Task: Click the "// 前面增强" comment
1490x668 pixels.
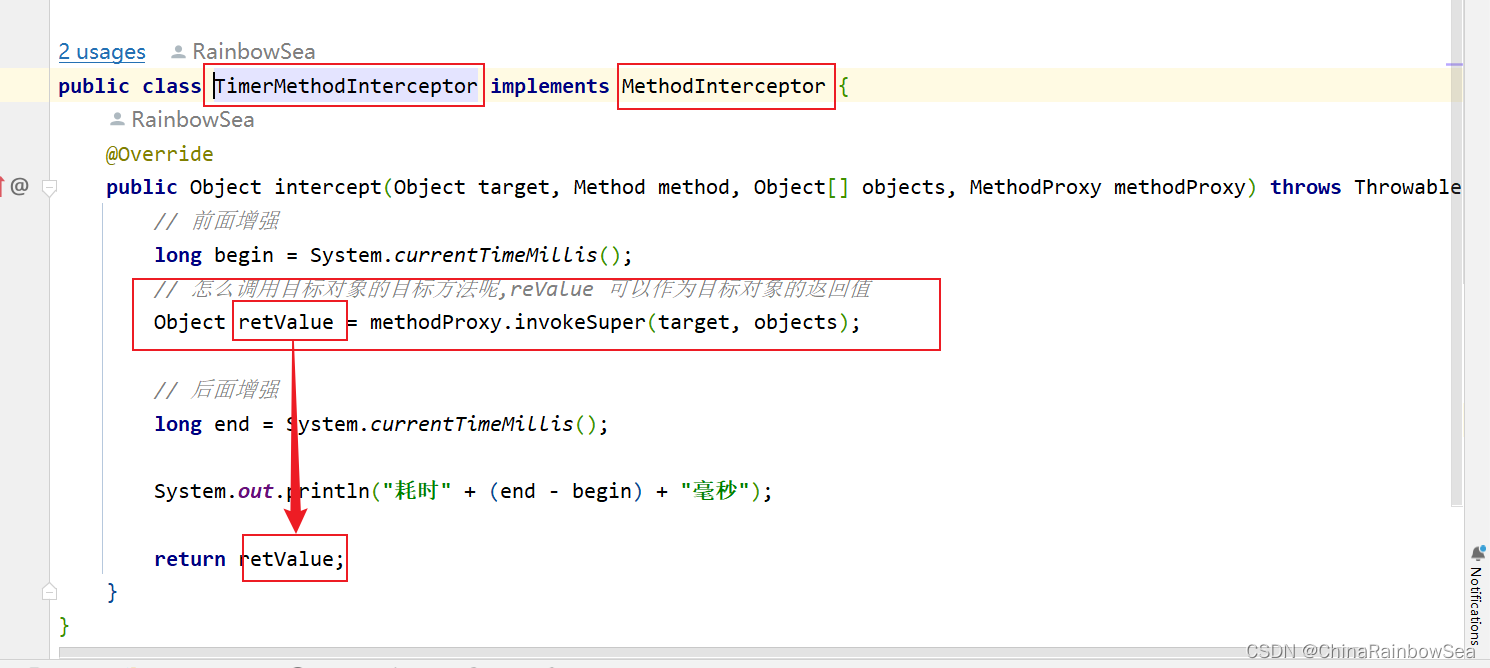Action: [216, 221]
